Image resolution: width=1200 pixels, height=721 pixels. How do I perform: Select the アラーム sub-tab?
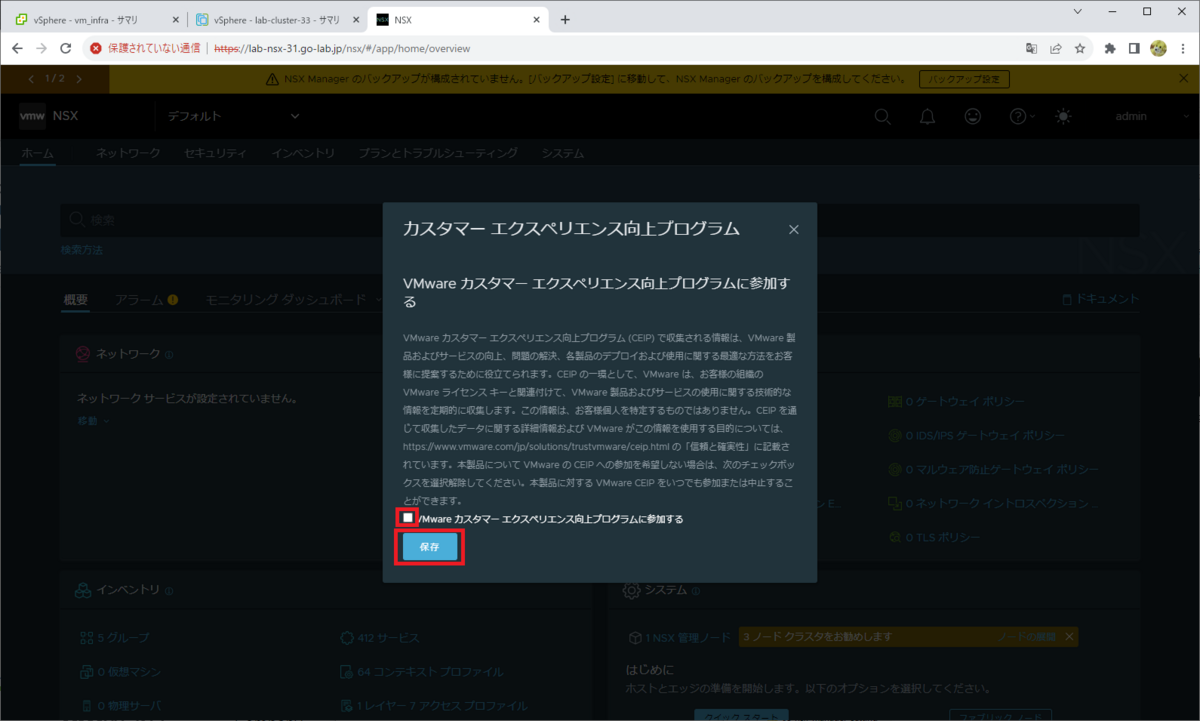(146, 299)
